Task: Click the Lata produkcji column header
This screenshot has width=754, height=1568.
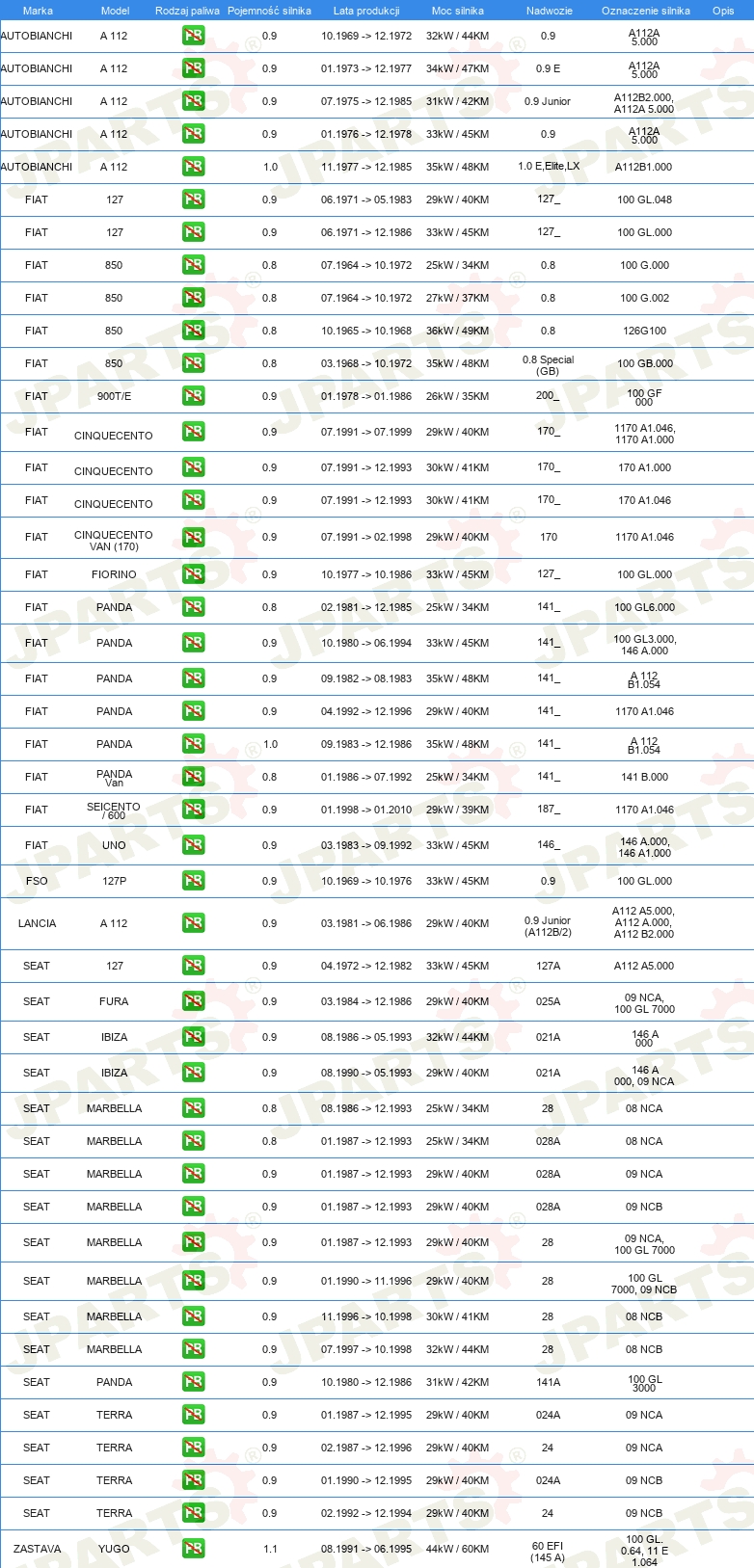Action: tap(366, 11)
